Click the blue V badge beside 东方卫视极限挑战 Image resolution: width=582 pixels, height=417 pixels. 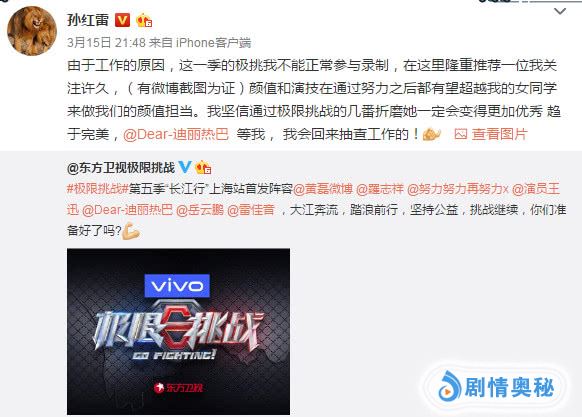click(184, 167)
